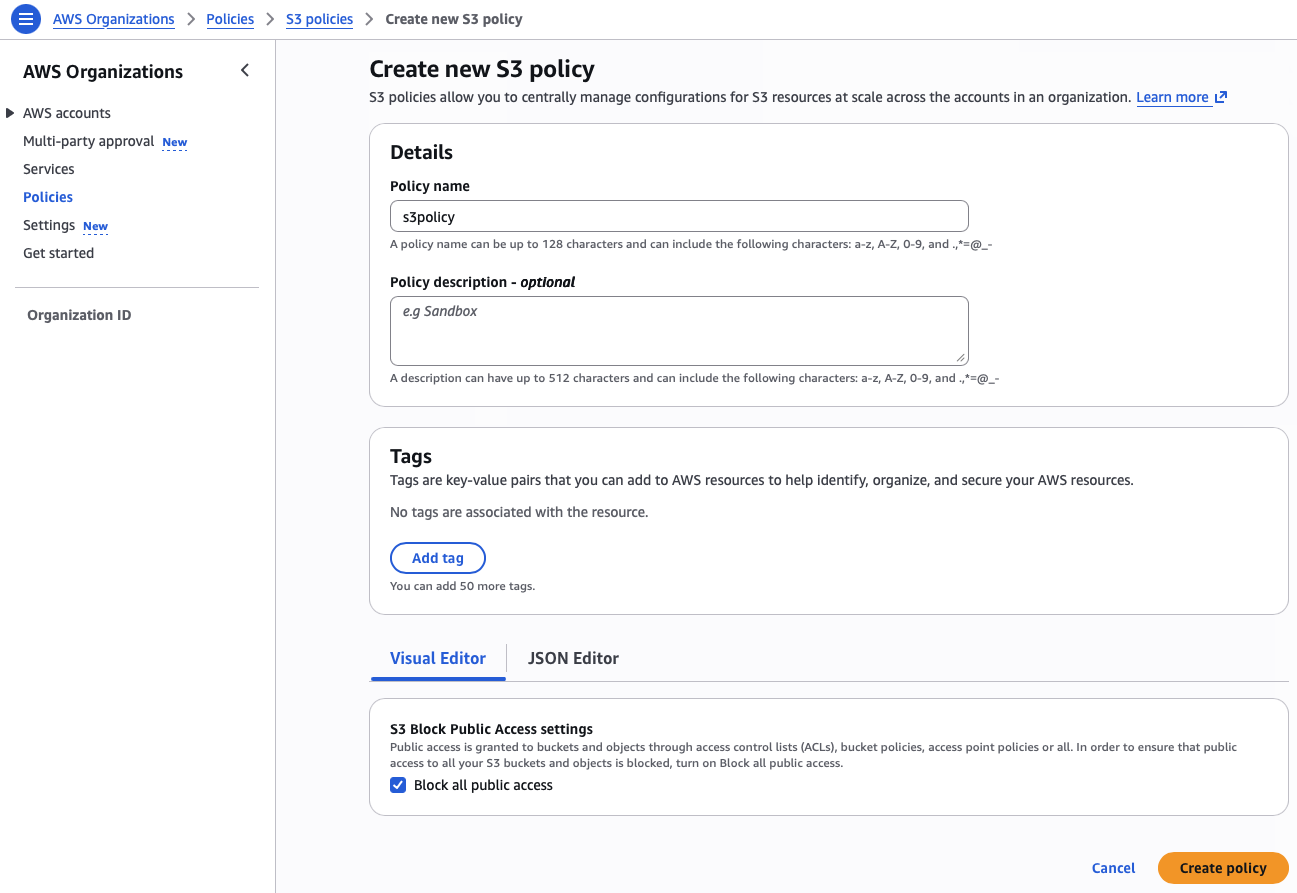1297x893 pixels.
Task: Select the Visual Editor tab
Action: click(x=438, y=658)
